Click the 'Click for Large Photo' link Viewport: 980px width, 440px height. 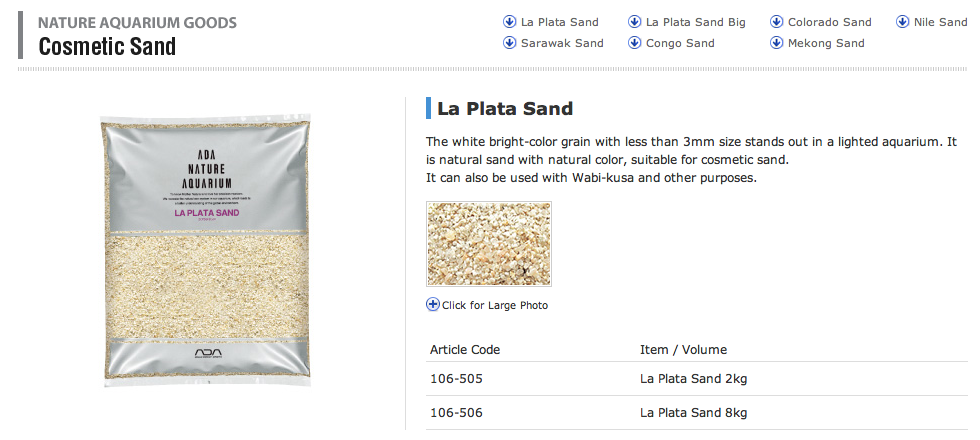point(495,306)
